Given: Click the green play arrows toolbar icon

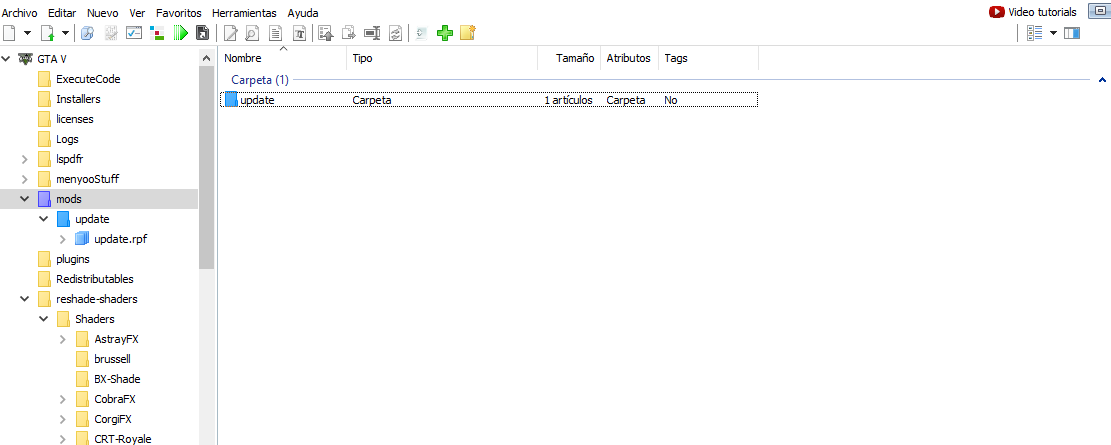Looking at the screenshot, I should pos(180,33).
